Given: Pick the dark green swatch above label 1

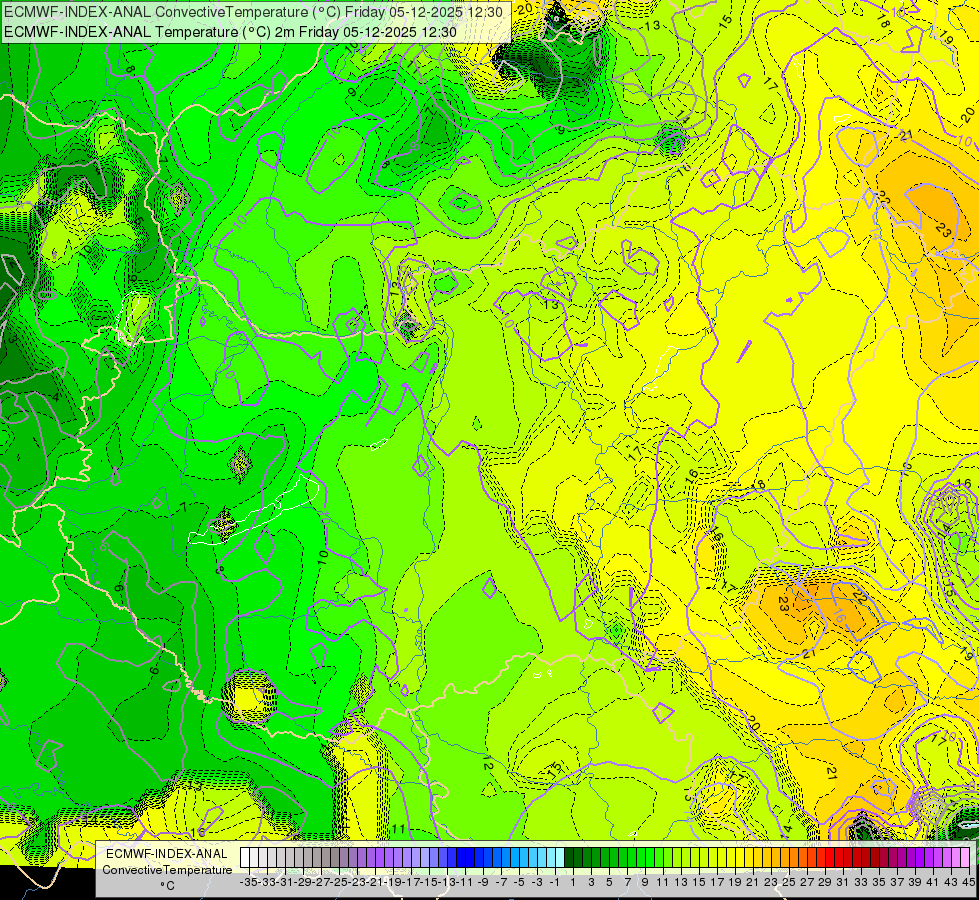Looking at the screenshot, I should (569, 857).
